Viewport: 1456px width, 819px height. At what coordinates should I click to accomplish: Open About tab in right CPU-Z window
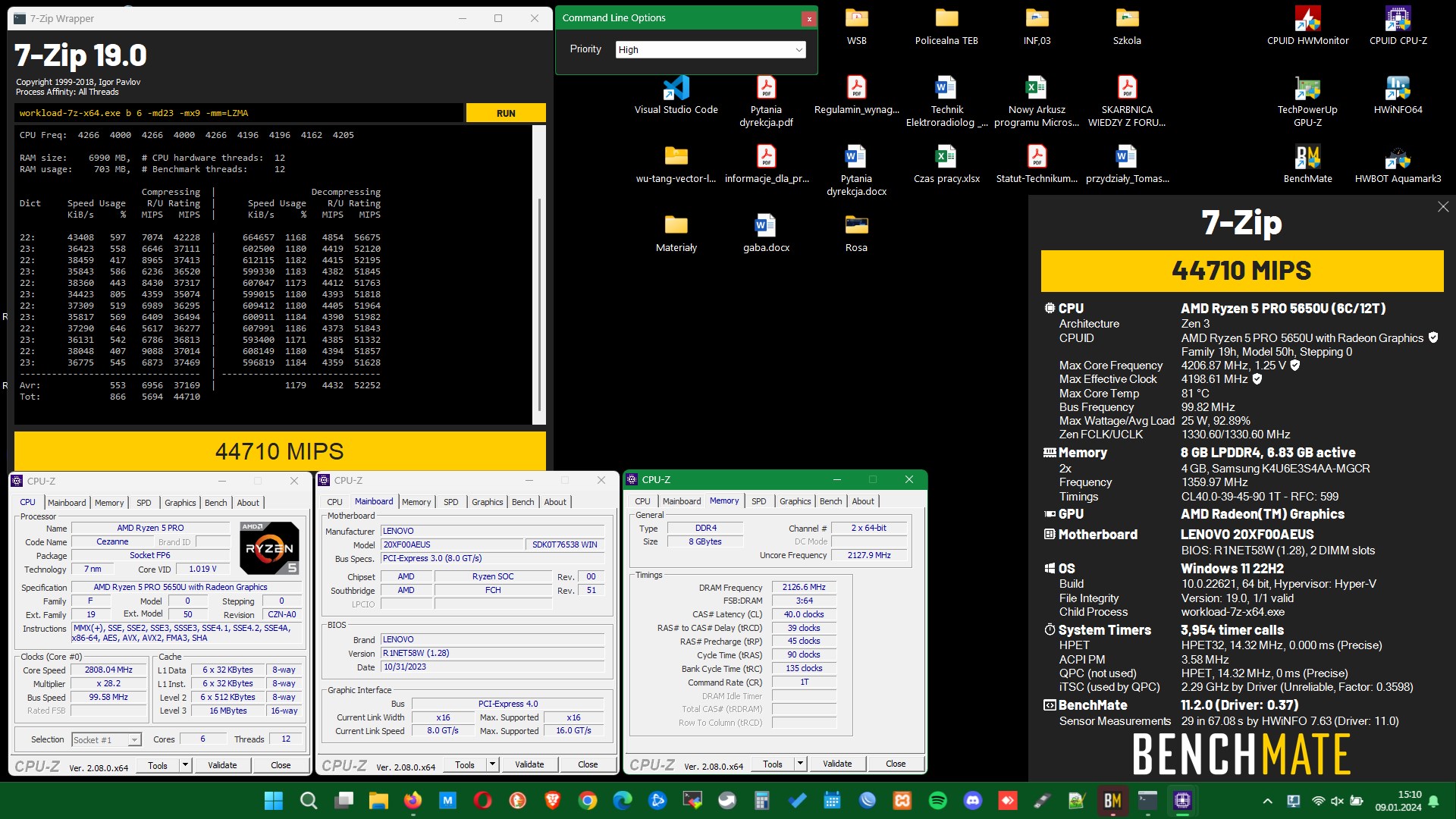coord(863,501)
